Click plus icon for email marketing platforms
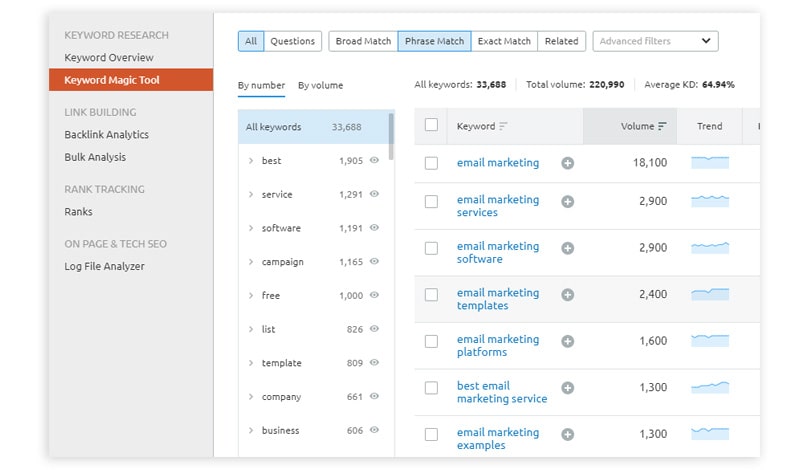The height and width of the screenshot is (470, 808). [x=568, y=341]
